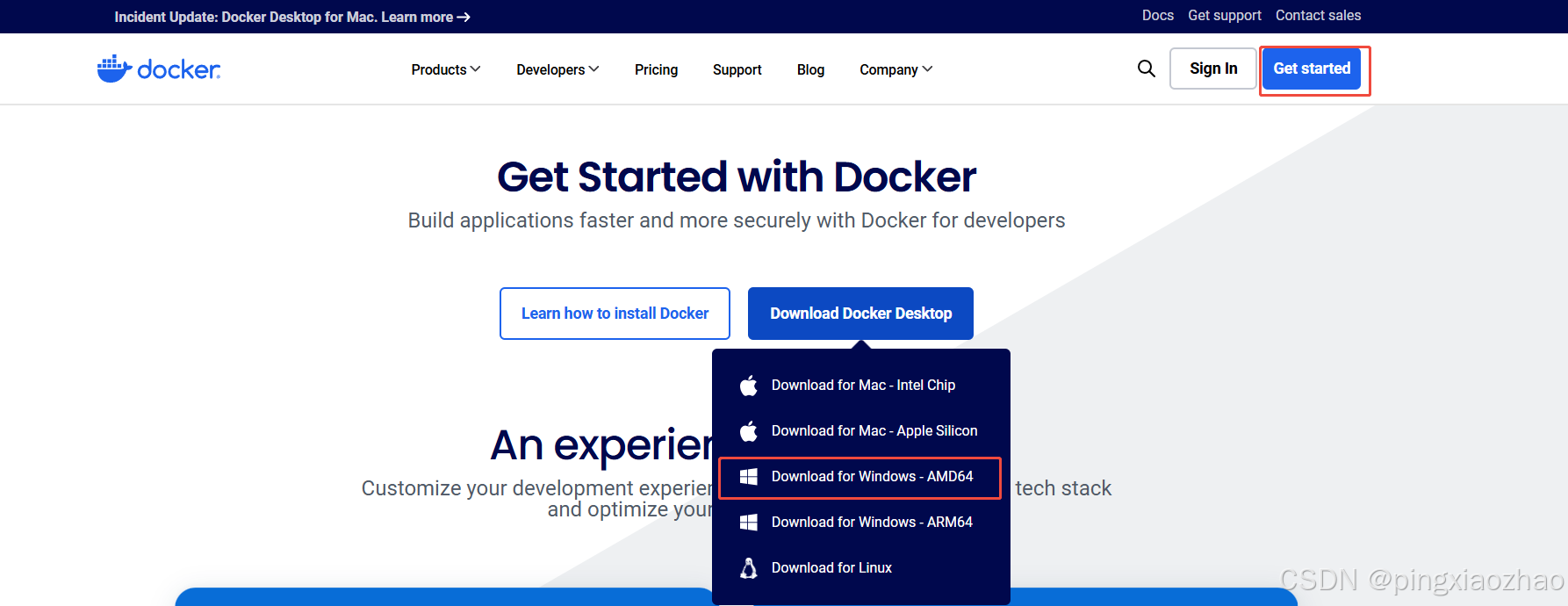Expand the Developers dropdown menu

[557, 69]
